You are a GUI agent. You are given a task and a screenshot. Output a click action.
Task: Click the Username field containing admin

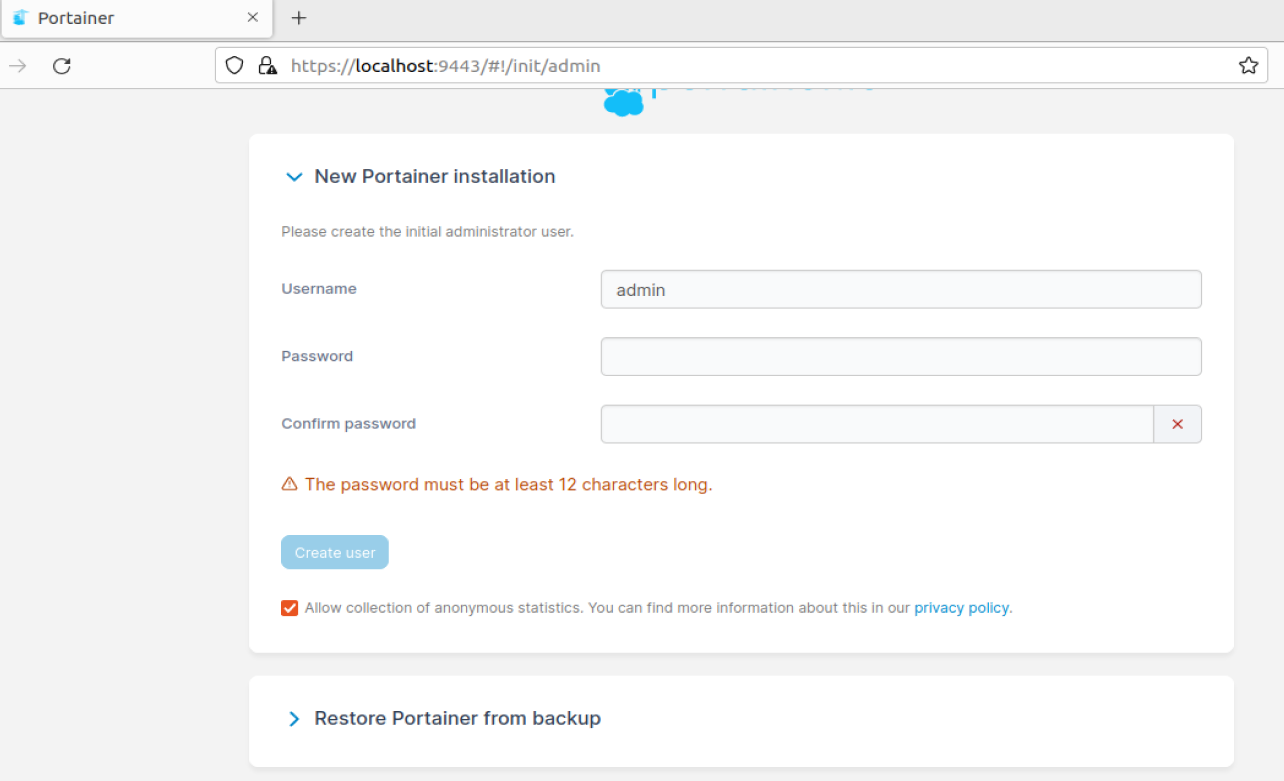tap(900, 289)
